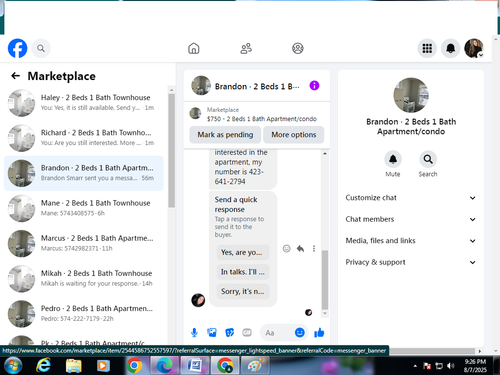Open the Groups icon in top navigation
The height and width of the screenshot is (375, 500).
[x=298, y=48]
